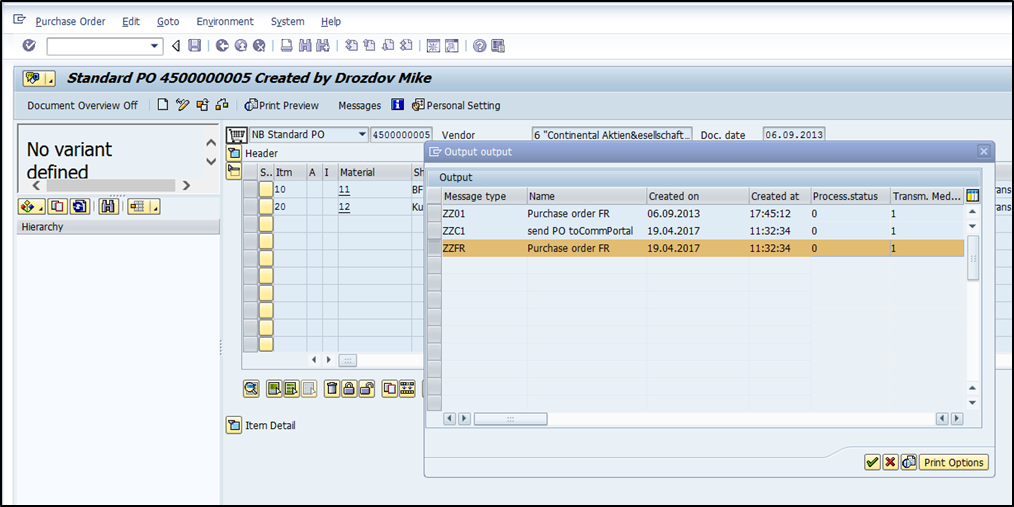Select row selector for item 10

coord(250,189)
